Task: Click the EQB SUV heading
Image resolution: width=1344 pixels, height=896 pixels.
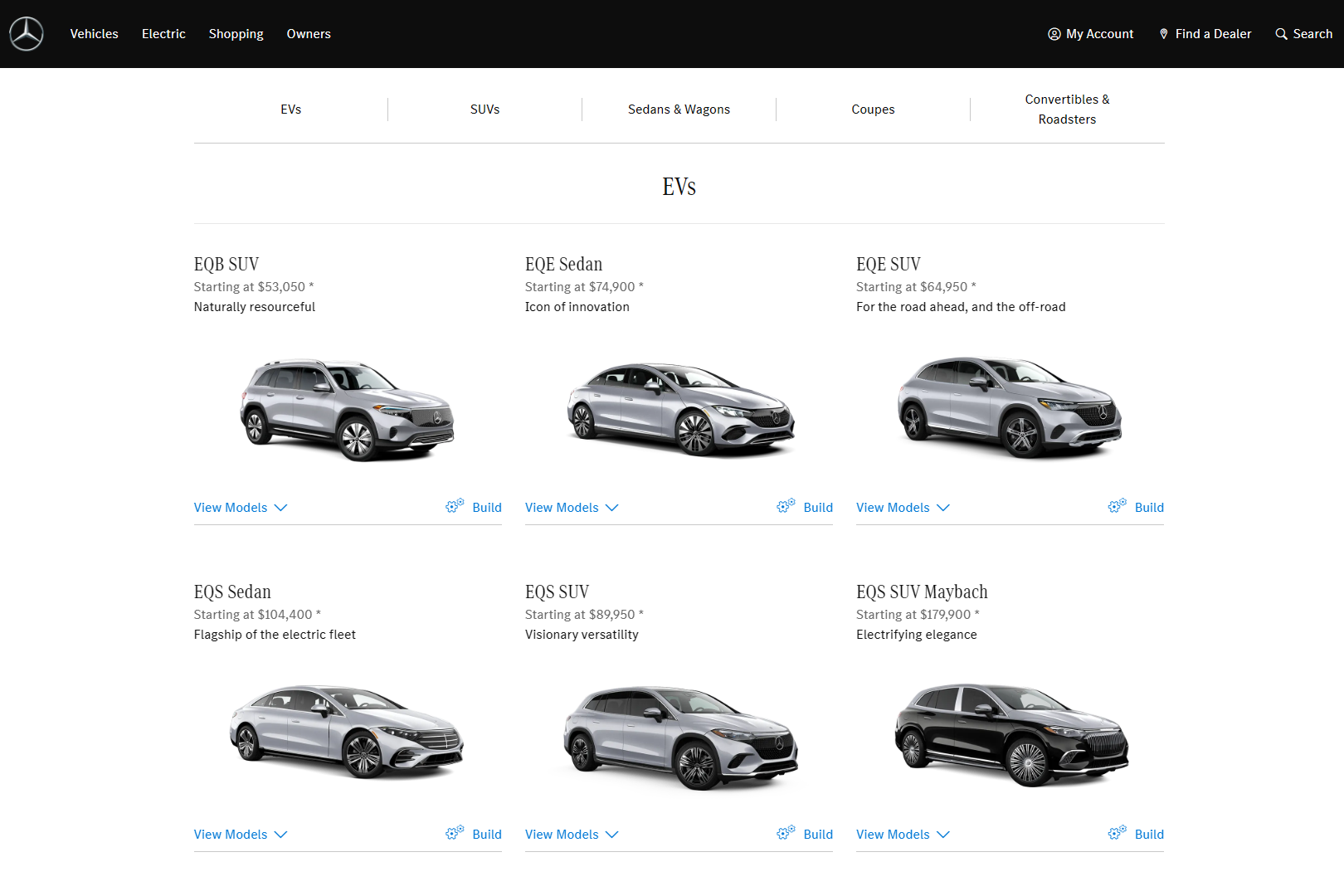Action: [226, 265]
